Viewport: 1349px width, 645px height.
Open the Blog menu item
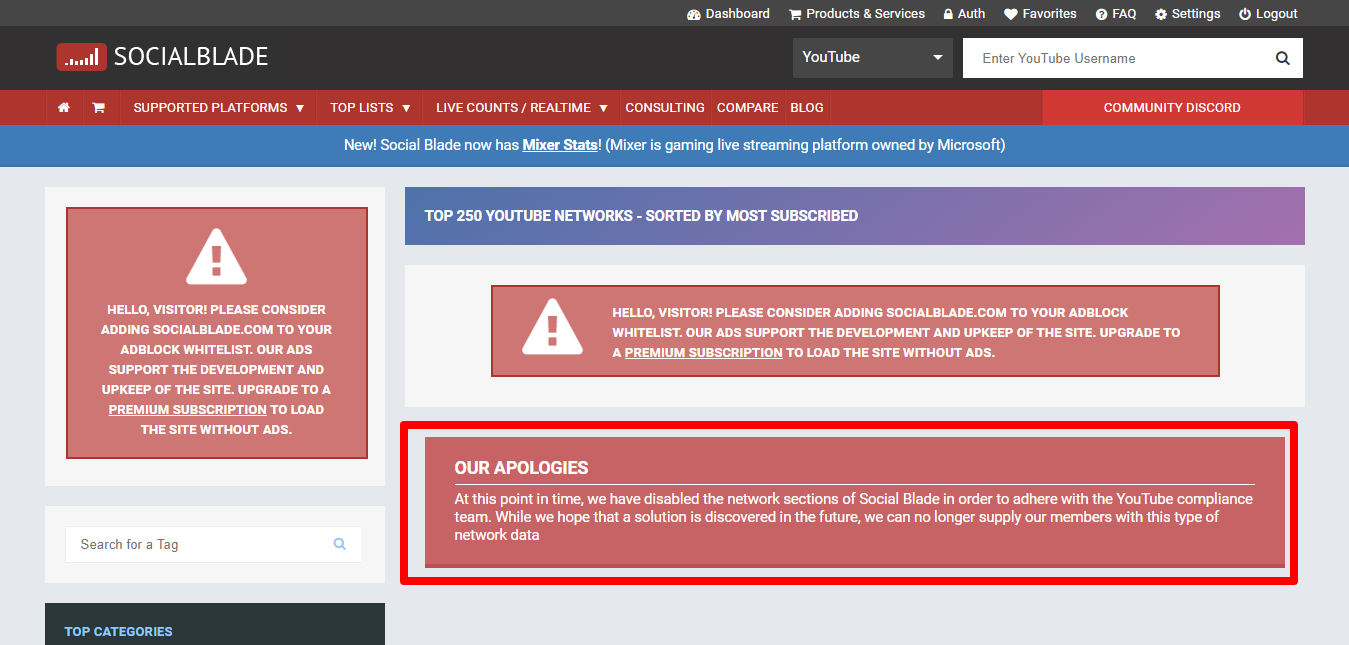pyautogui.click(x=807, y=108)
